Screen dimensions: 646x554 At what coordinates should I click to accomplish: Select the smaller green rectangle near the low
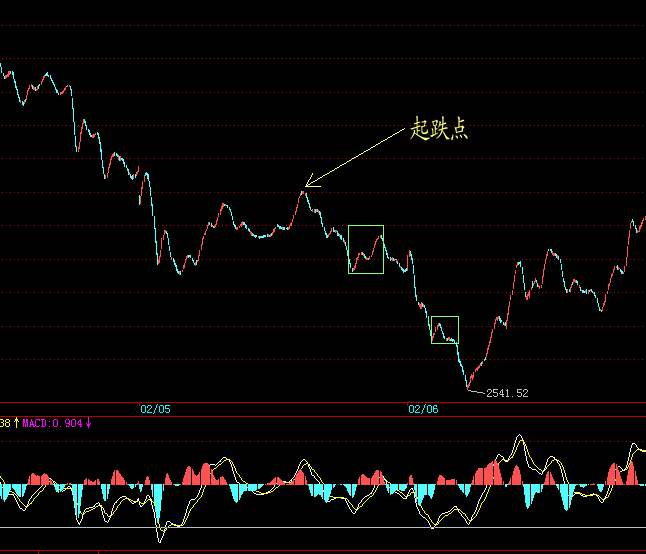[x=444, y=330]
